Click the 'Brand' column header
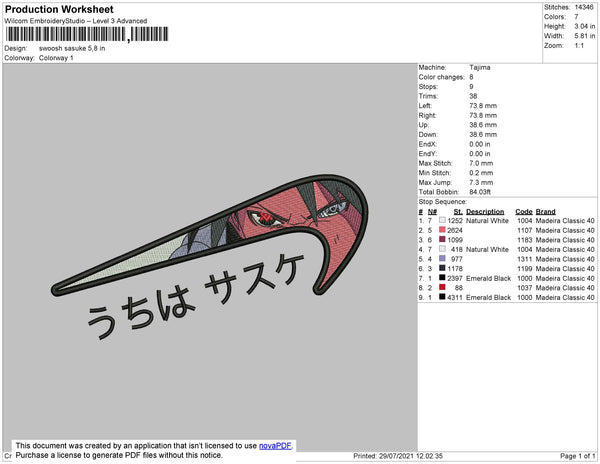The image size is (600, 464). pyautogui.click(x=546, y=212)
